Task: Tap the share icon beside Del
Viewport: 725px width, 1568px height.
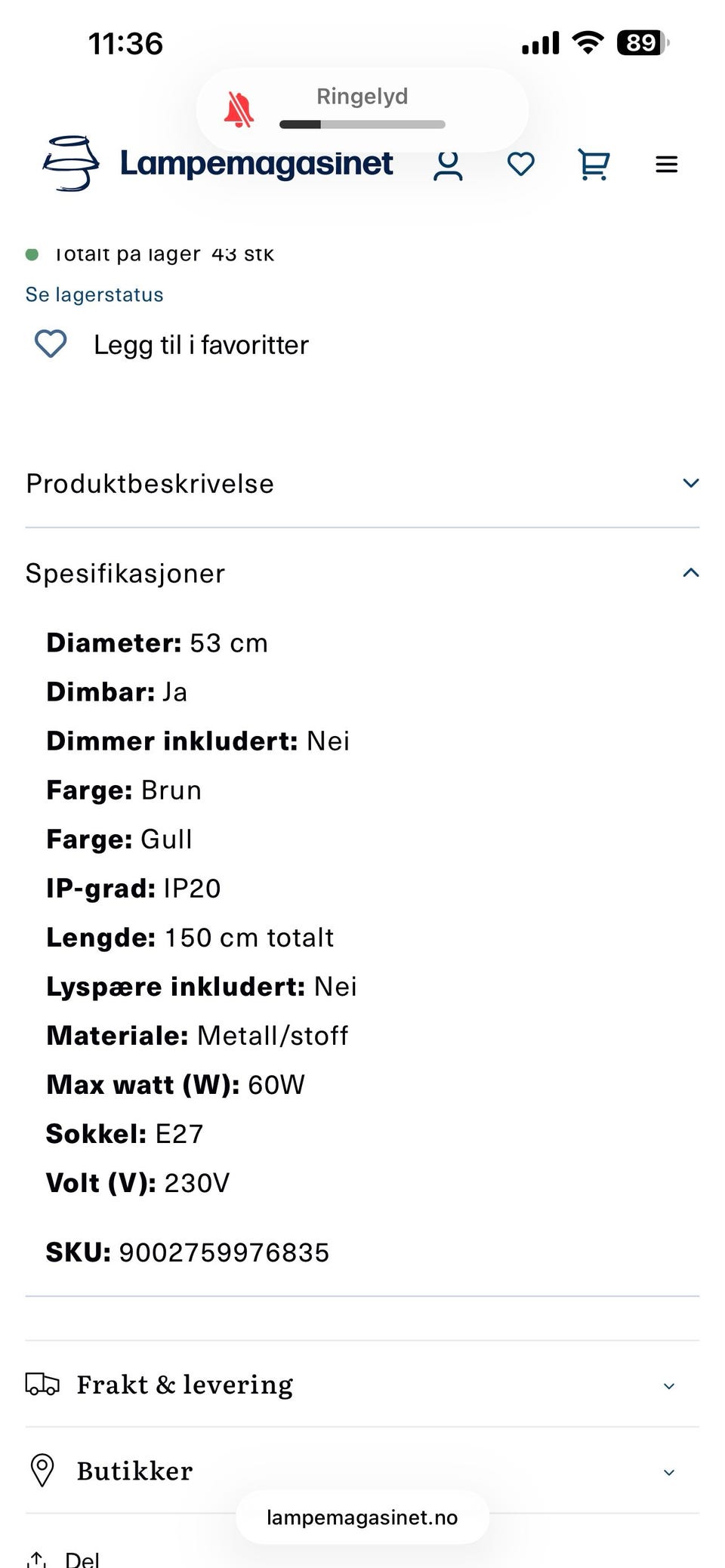Action: click(x=36, y=1558)
